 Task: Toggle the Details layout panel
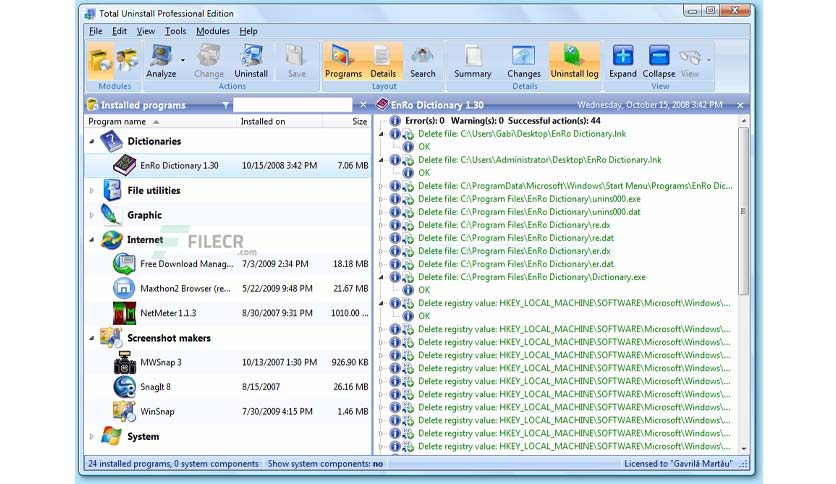point(383,61)
